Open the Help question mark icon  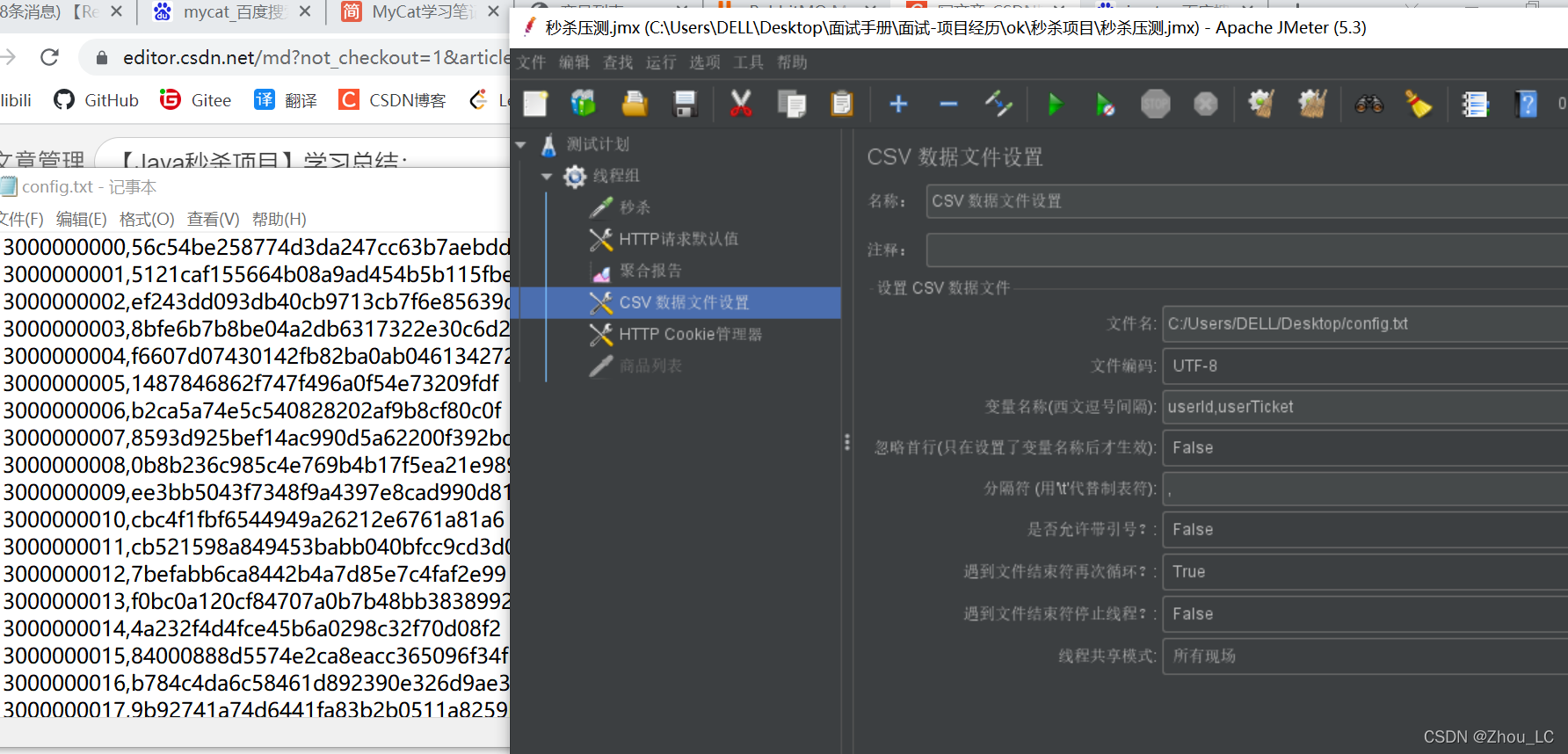(1527, 104)
